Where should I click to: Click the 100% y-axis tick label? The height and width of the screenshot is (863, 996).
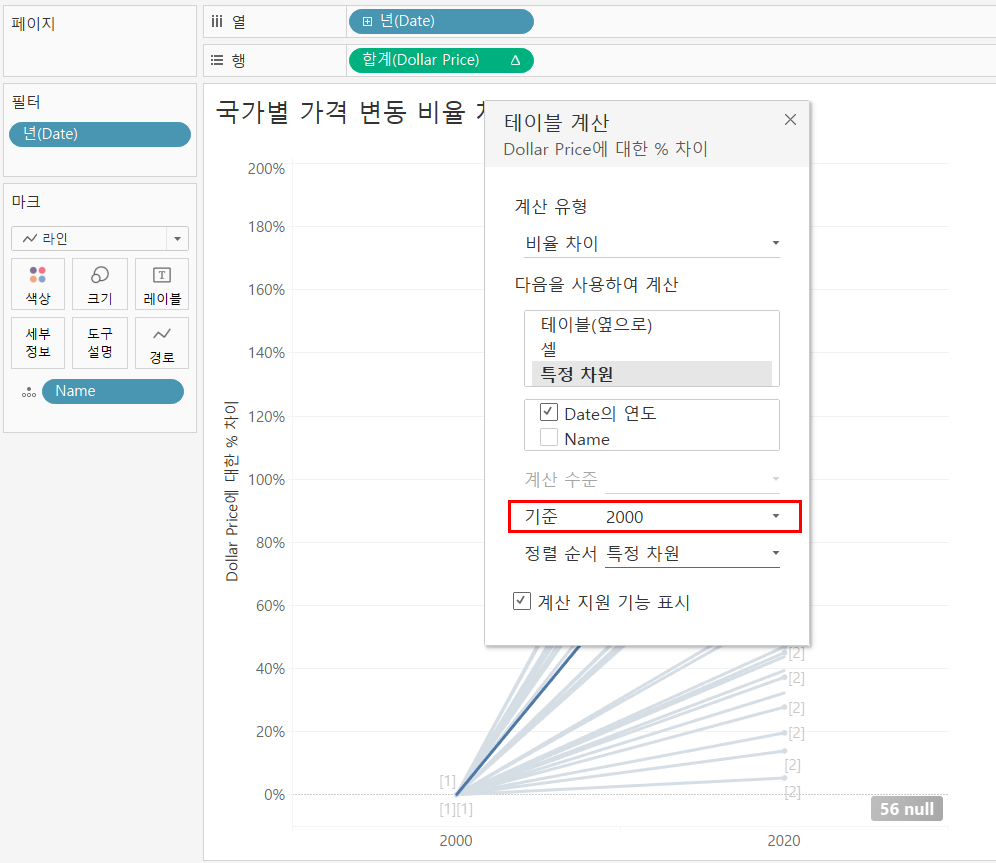(266, 479)
